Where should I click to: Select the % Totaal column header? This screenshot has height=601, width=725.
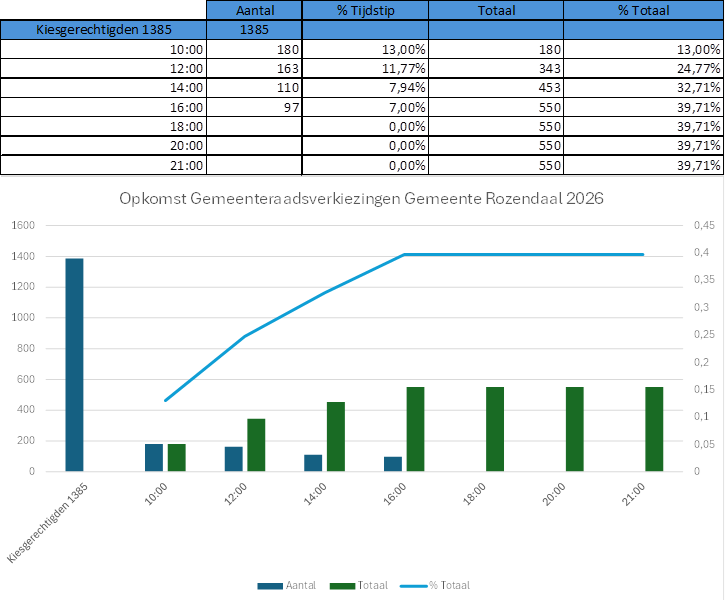(643, 10)
